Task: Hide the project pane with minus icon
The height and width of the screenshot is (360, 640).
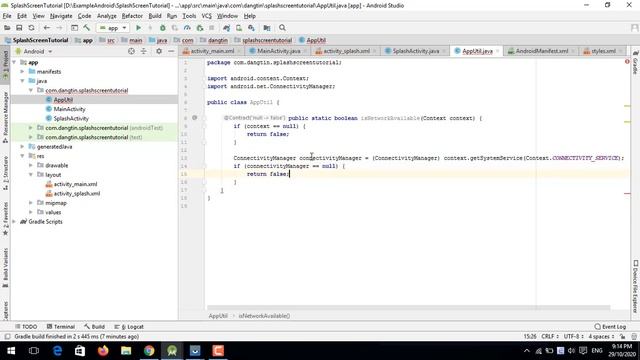Action: (x=171, y=51)
